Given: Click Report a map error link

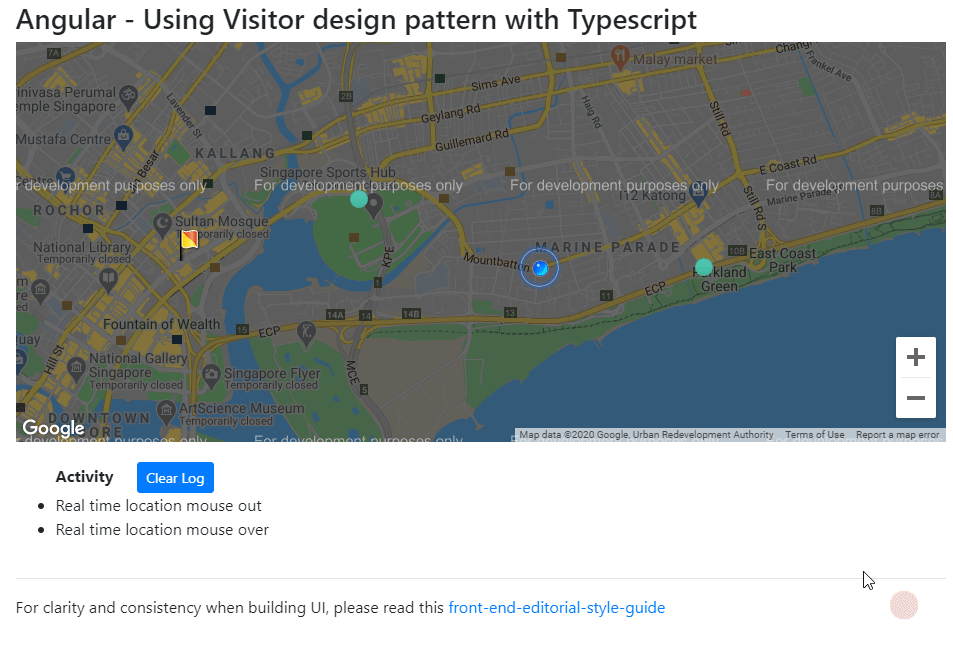Looking at the screenshot, I should coord(898,435).
